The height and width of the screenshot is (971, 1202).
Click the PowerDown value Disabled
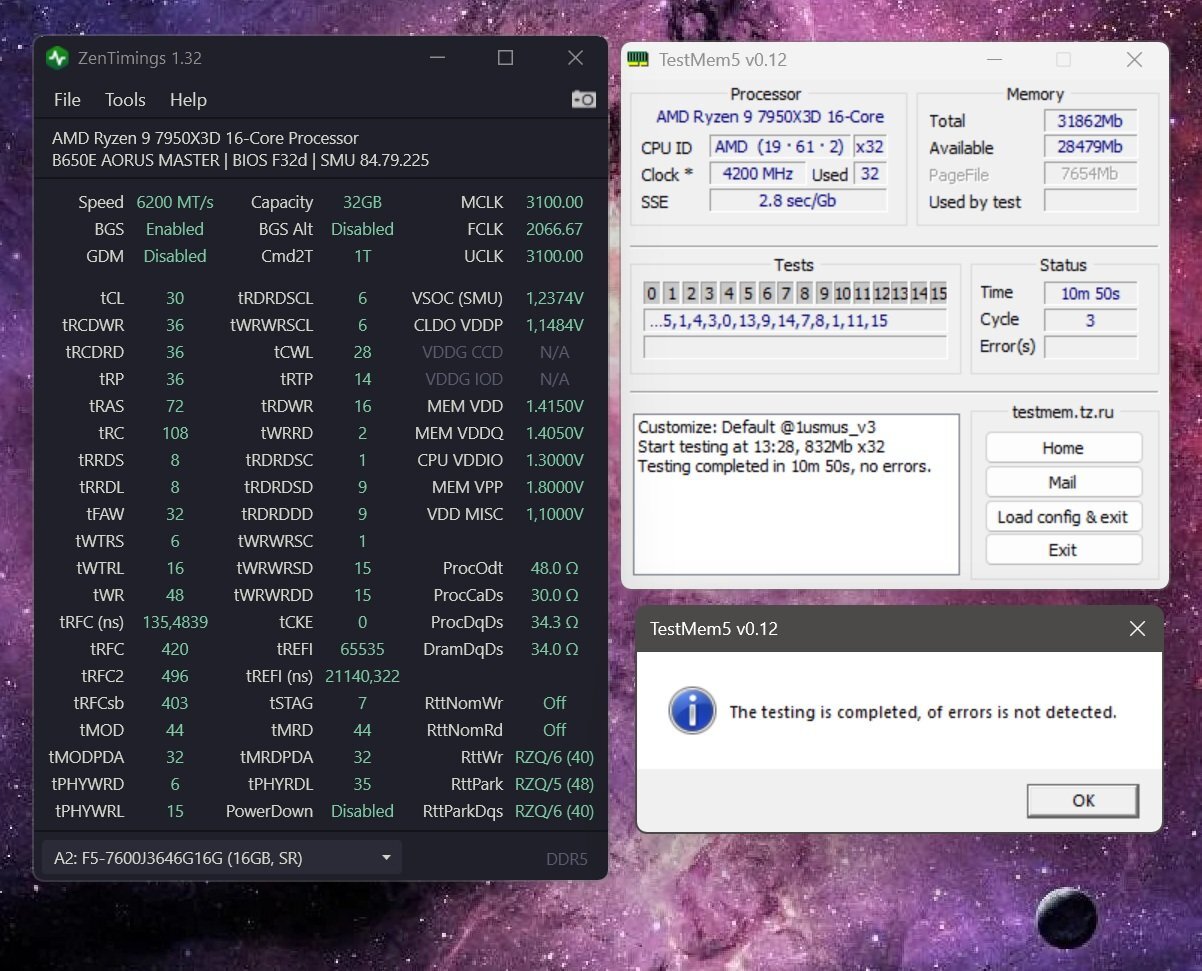point(362,811)
